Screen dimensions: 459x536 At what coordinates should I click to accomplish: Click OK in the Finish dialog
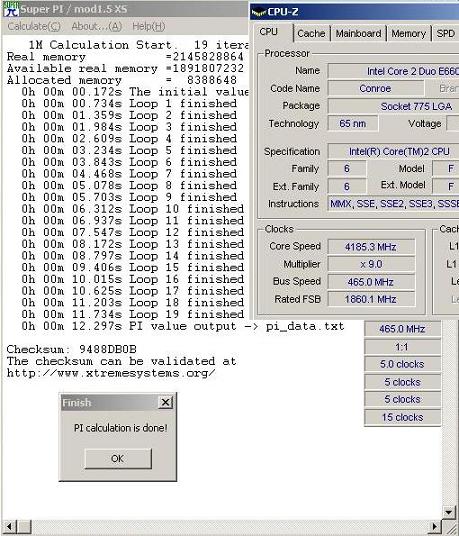(118, 458)
